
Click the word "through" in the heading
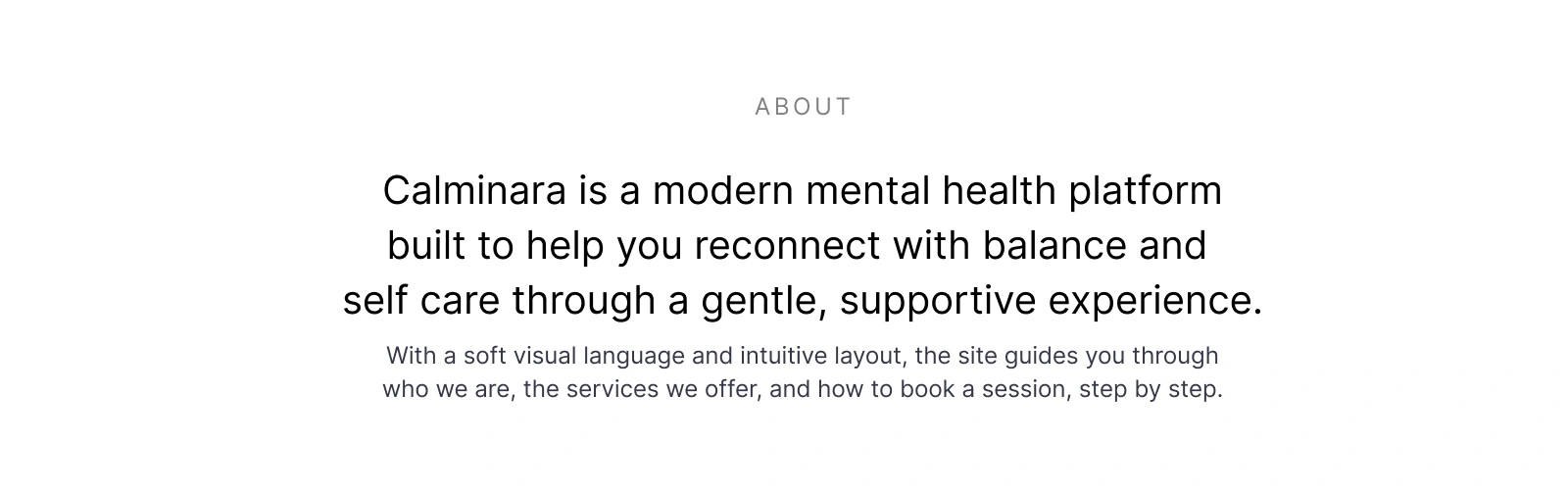(x=583, y=300)
